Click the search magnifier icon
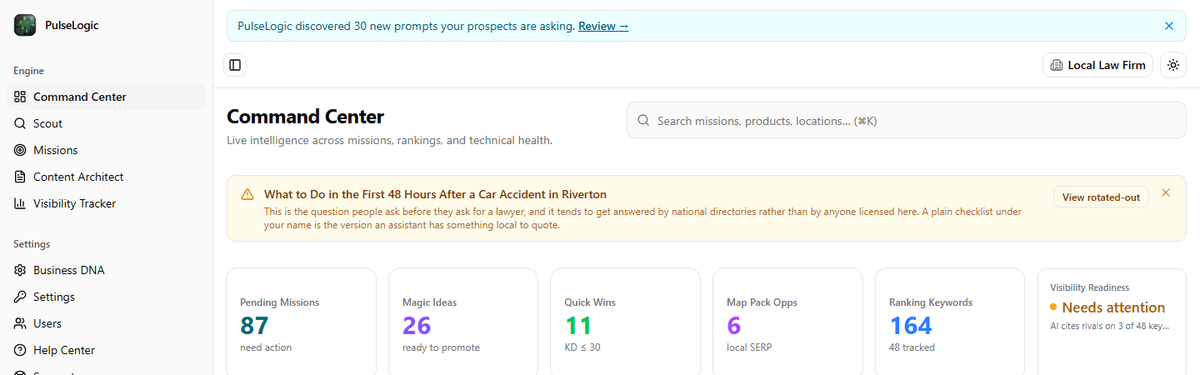The image size is (1200, 375). coord(643,121)
